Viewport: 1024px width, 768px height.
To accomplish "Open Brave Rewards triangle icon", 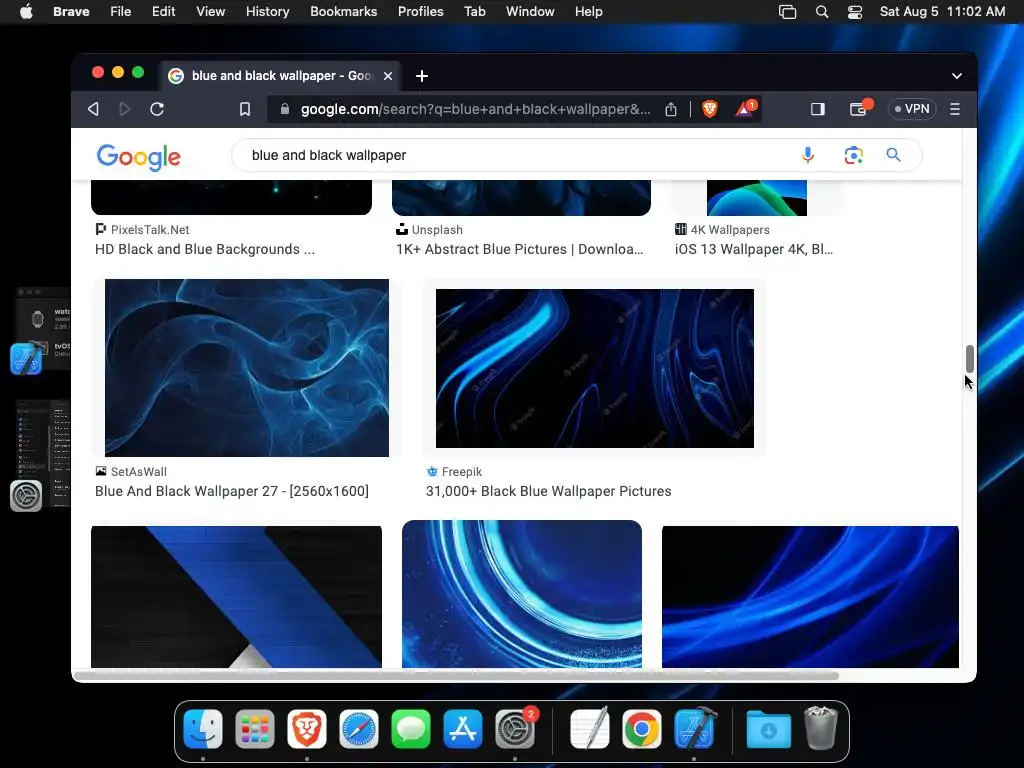I will pos(745,108).
